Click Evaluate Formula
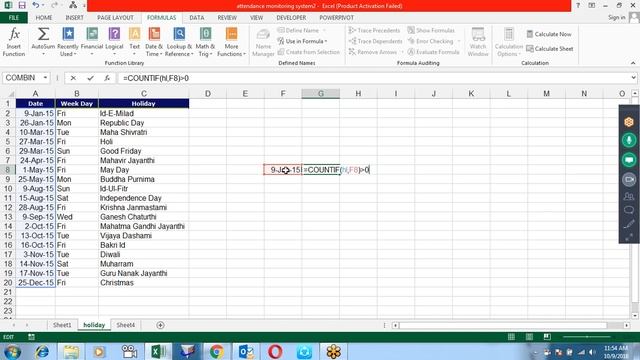640x360 pixels. [x=433, y=52]
